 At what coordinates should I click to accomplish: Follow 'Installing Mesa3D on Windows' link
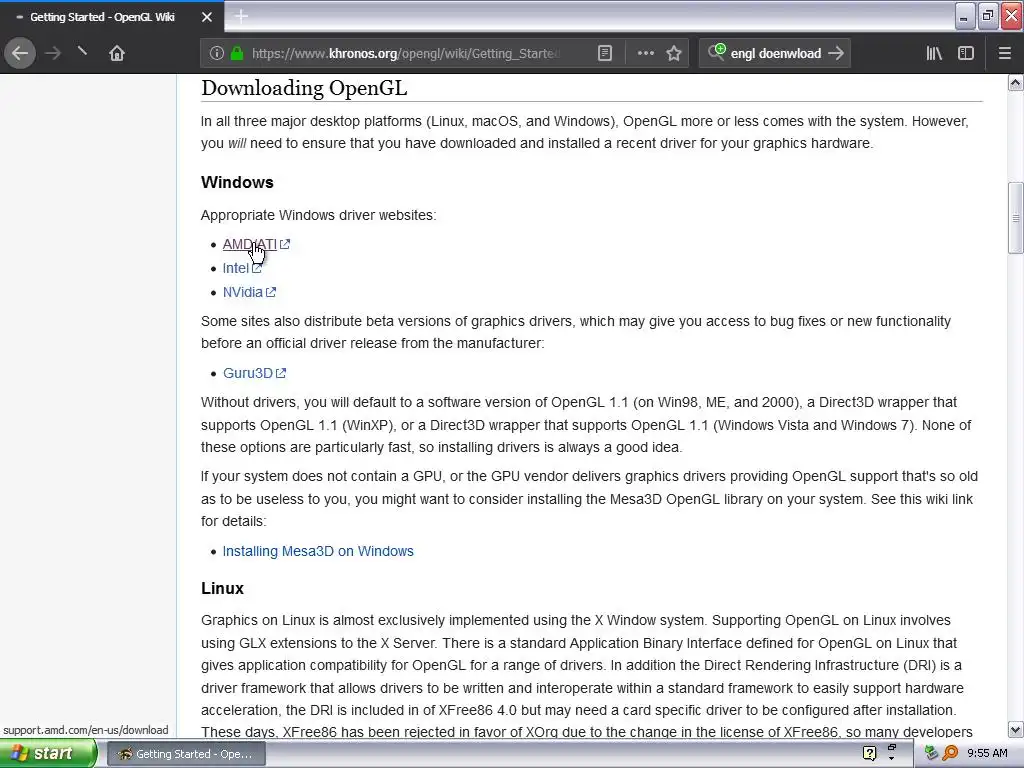318,551
